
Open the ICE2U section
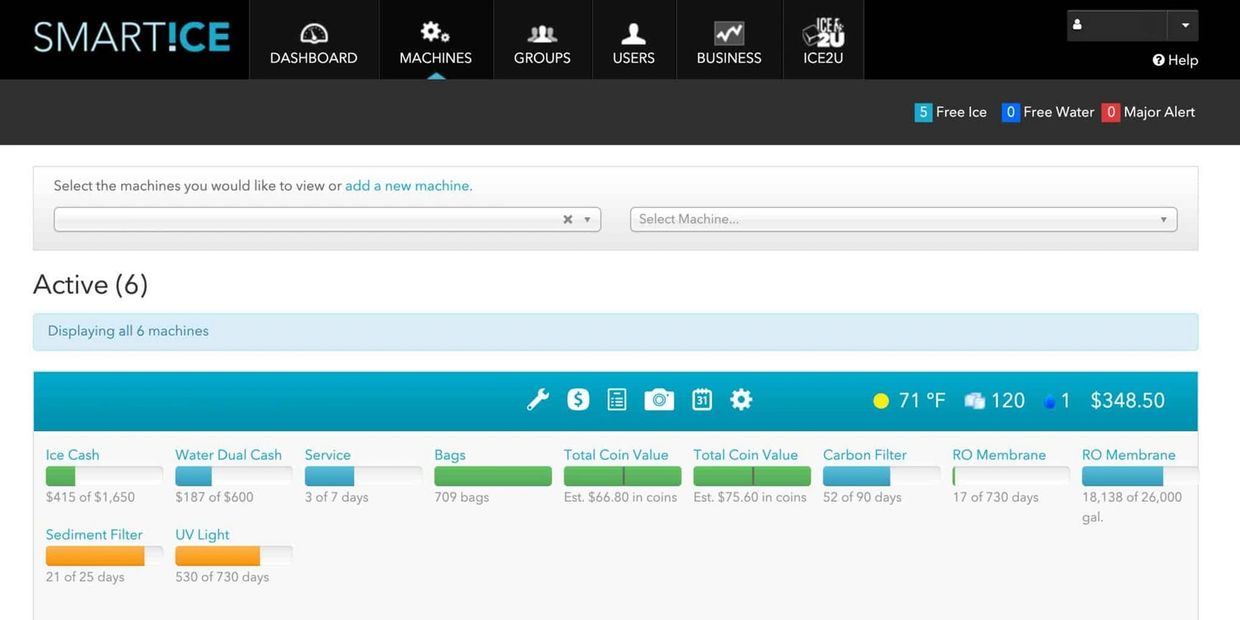pos(823,43)
